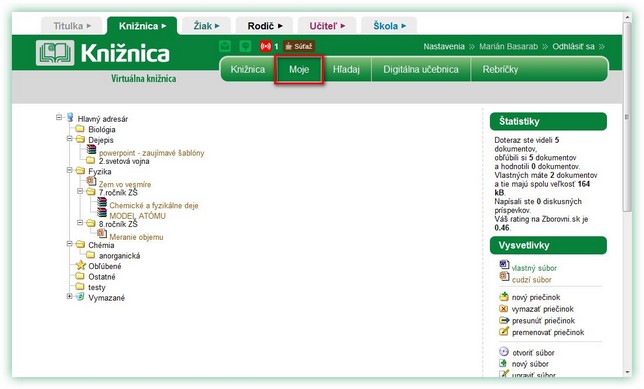
Task: Open the Digitálna učebnica menu item
Action: (421, 69)
